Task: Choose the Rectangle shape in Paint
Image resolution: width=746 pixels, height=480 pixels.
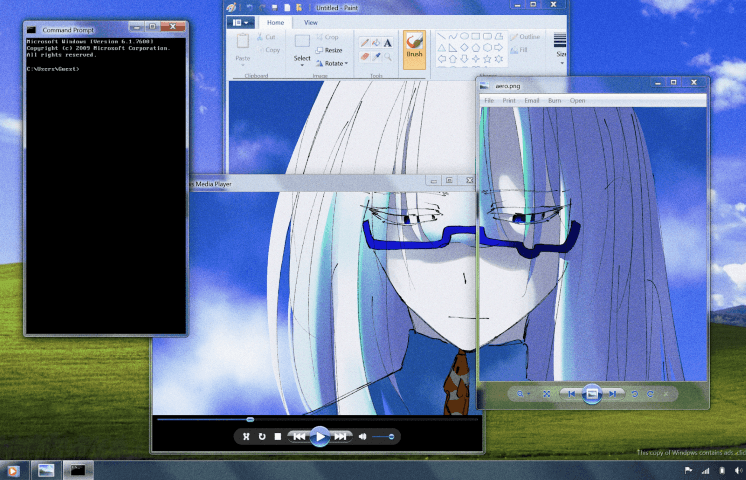Action: click(476, 37)
